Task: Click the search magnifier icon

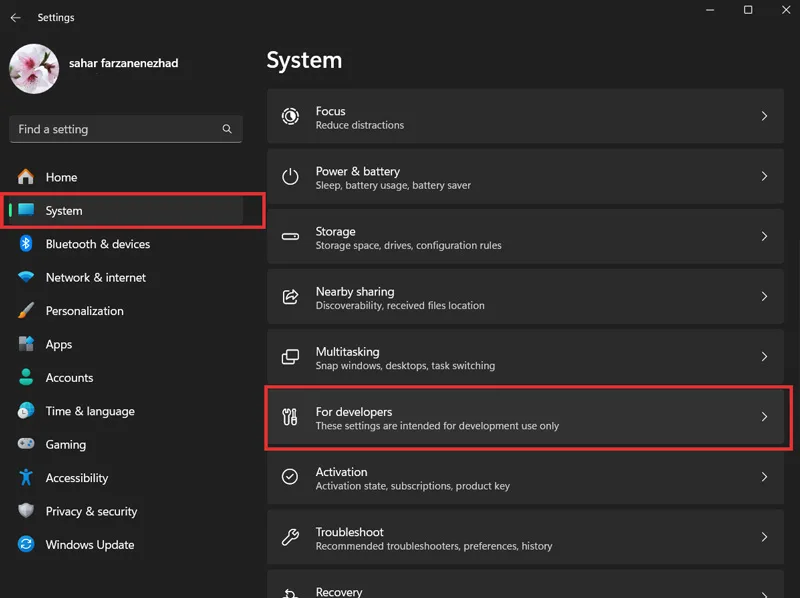Action: [x=227, y=129]
